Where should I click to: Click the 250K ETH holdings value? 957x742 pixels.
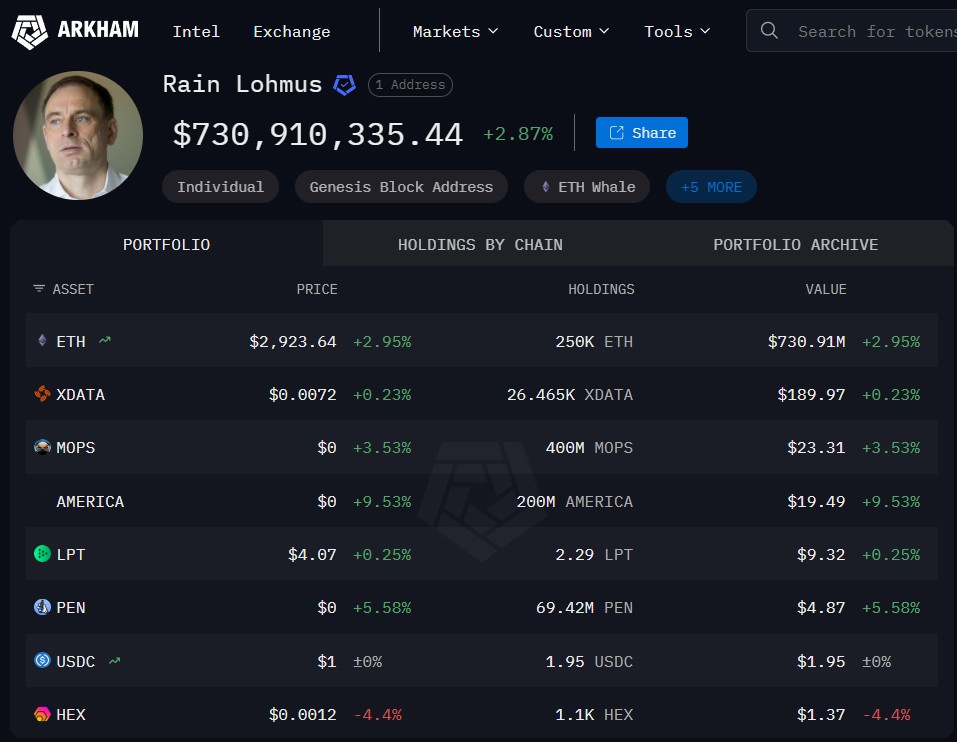pos(594,341)
